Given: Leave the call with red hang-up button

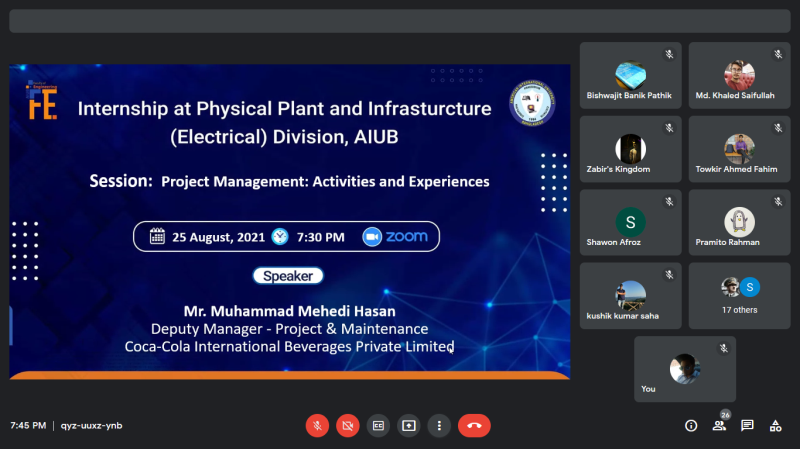Looking at the screenshot, I should 474,425.
